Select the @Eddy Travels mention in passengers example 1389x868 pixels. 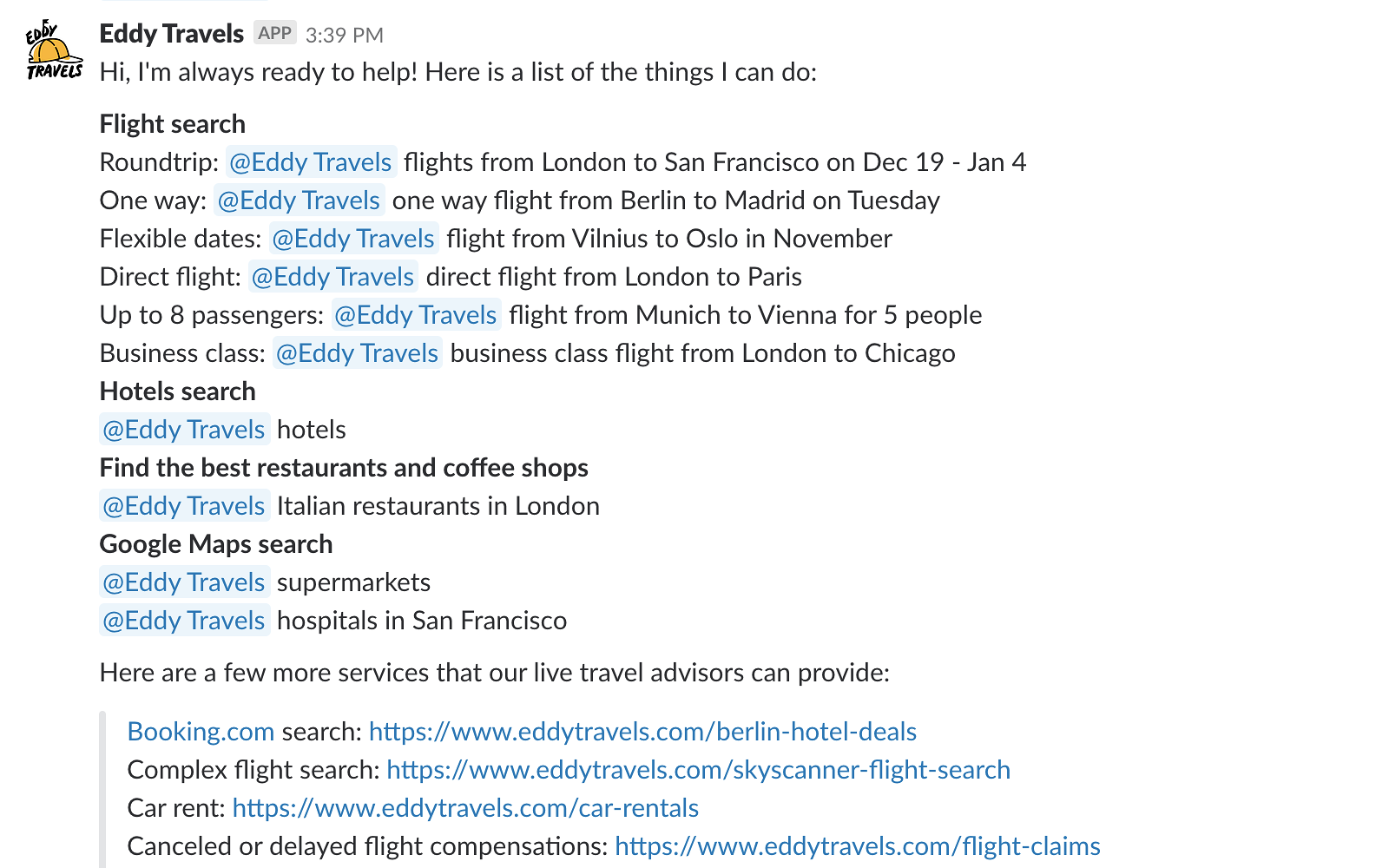[x=416, y=315]
